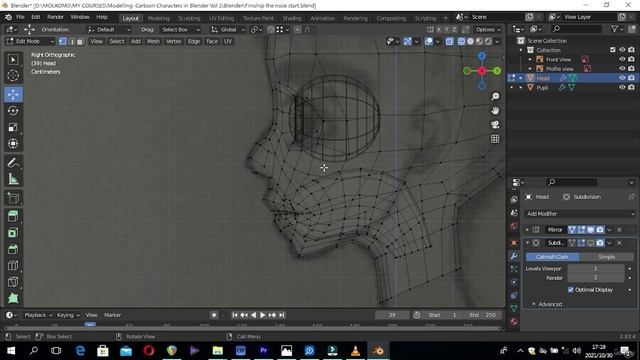The image size is (640, 360).
Task: Switch to Sculpting workspace tab
Action: pyautogui.click(x=189, y=18)
